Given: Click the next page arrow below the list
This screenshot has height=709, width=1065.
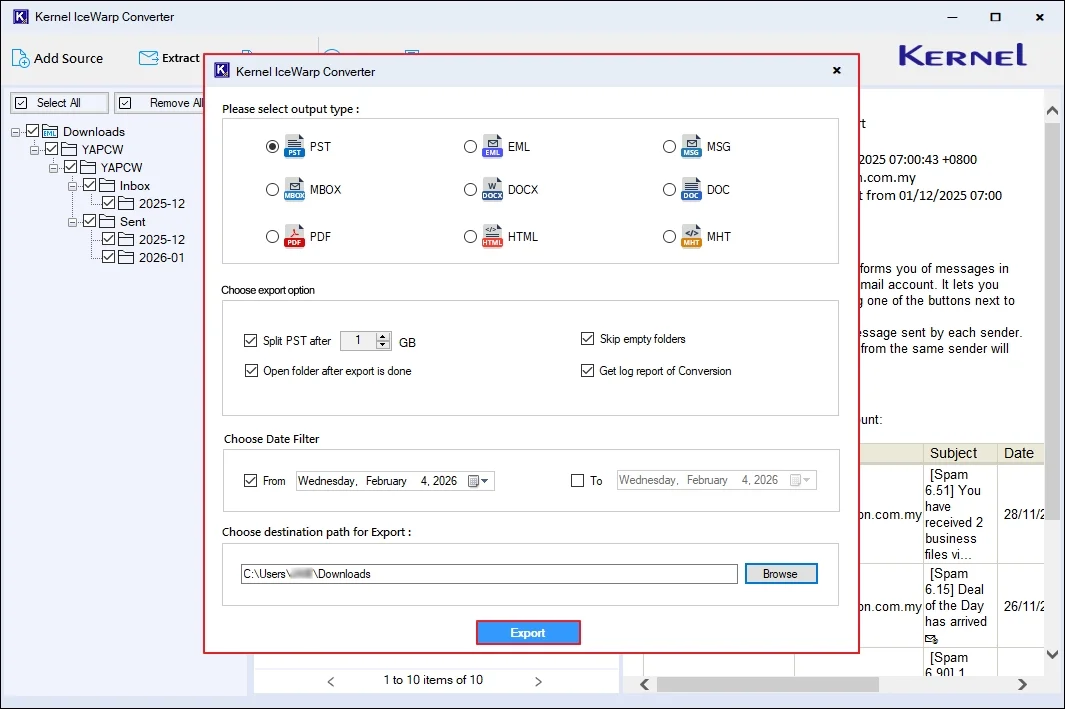Looking at the screenshot, I should coord(539,681).
